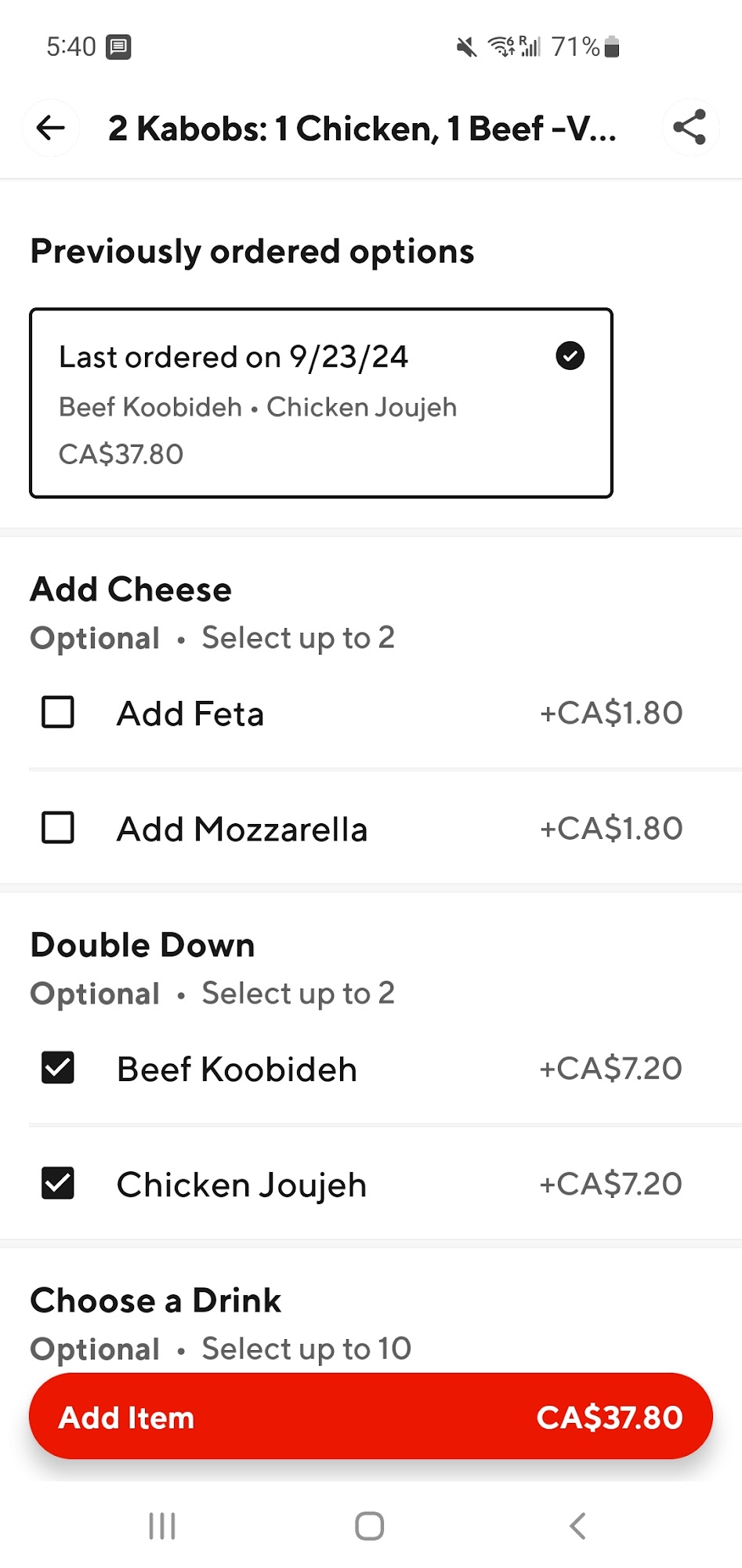Image resolution: width=742 pixels, height=1568 pixels.
Task: Tap the Wi-Fi signal status icon
Action: tap(501, 47)
